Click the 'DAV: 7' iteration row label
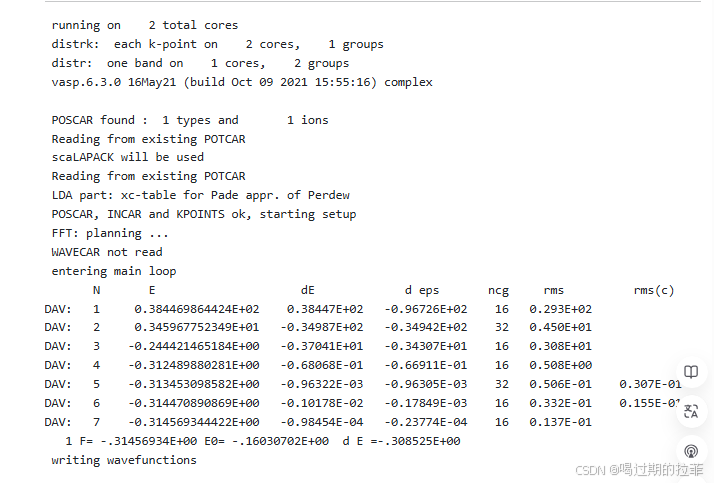Image resolution: width=714 pixels, height=483 pixels. point(72,422)
